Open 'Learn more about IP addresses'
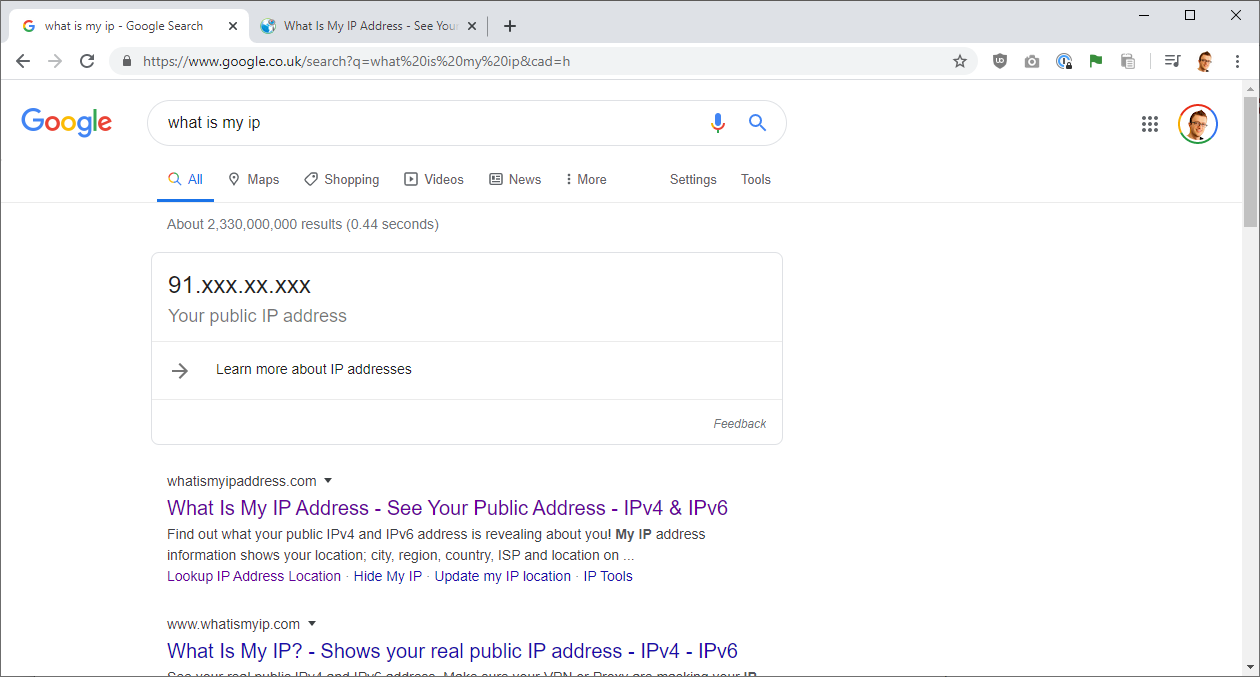The height and width of the screenshot is (677, 1260). tap(314, 369)
